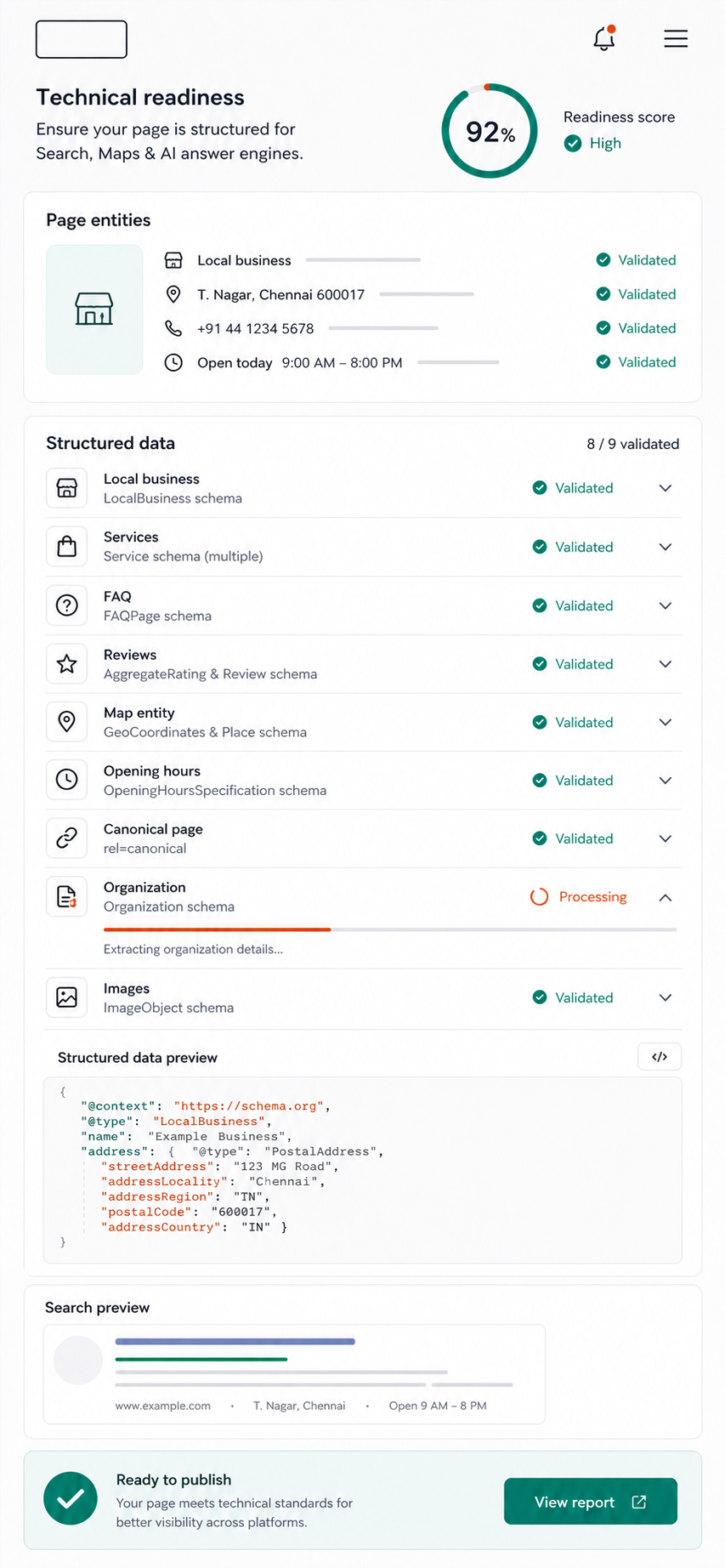The image size is (725, 1568).
Task: Click the Services shopping bag icon
Action: pyautogui.click(x=66, y=546)
